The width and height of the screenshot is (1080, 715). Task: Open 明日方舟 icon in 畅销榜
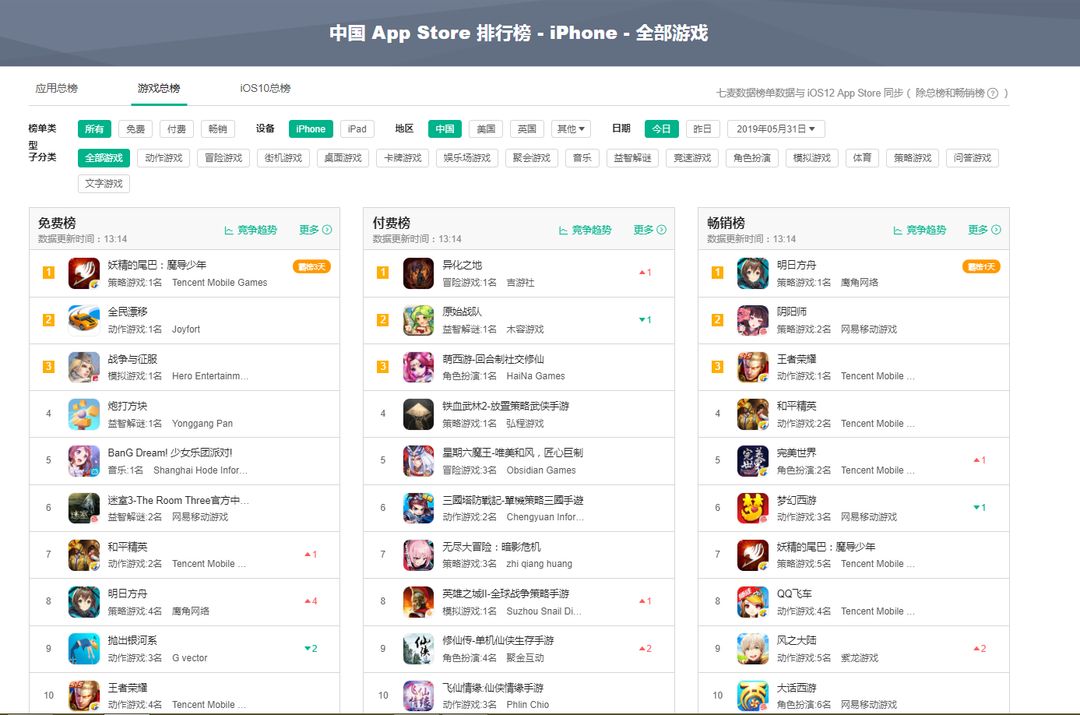[x=753, y=273]
